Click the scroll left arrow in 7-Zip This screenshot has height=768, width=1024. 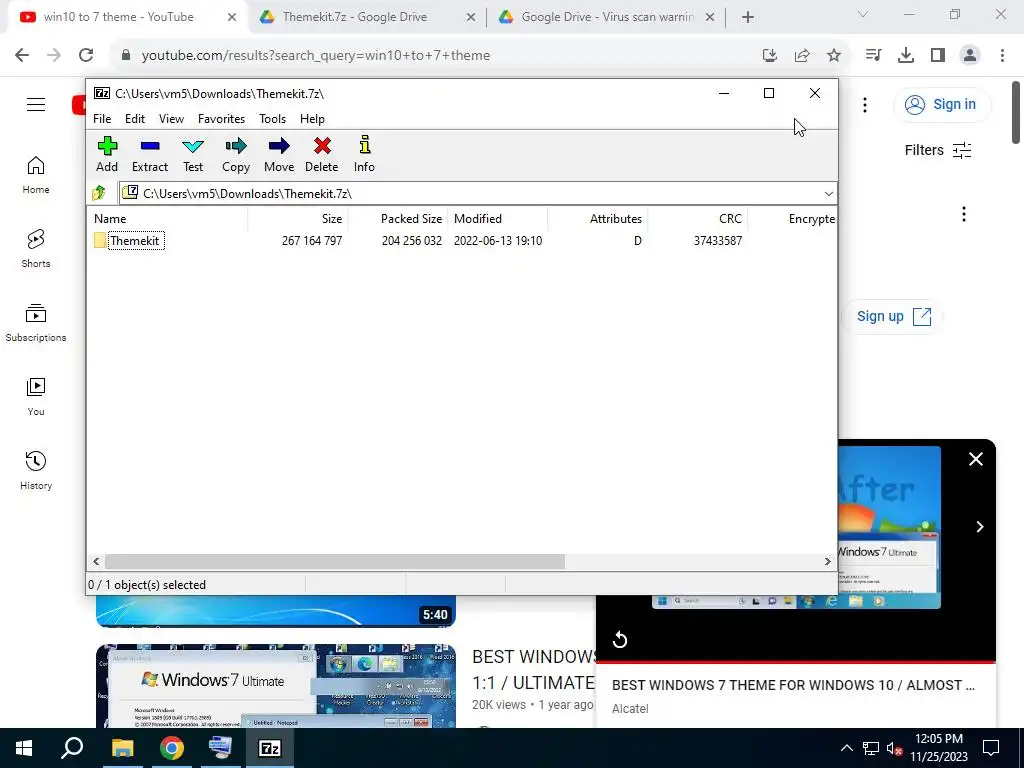point(97,562)
